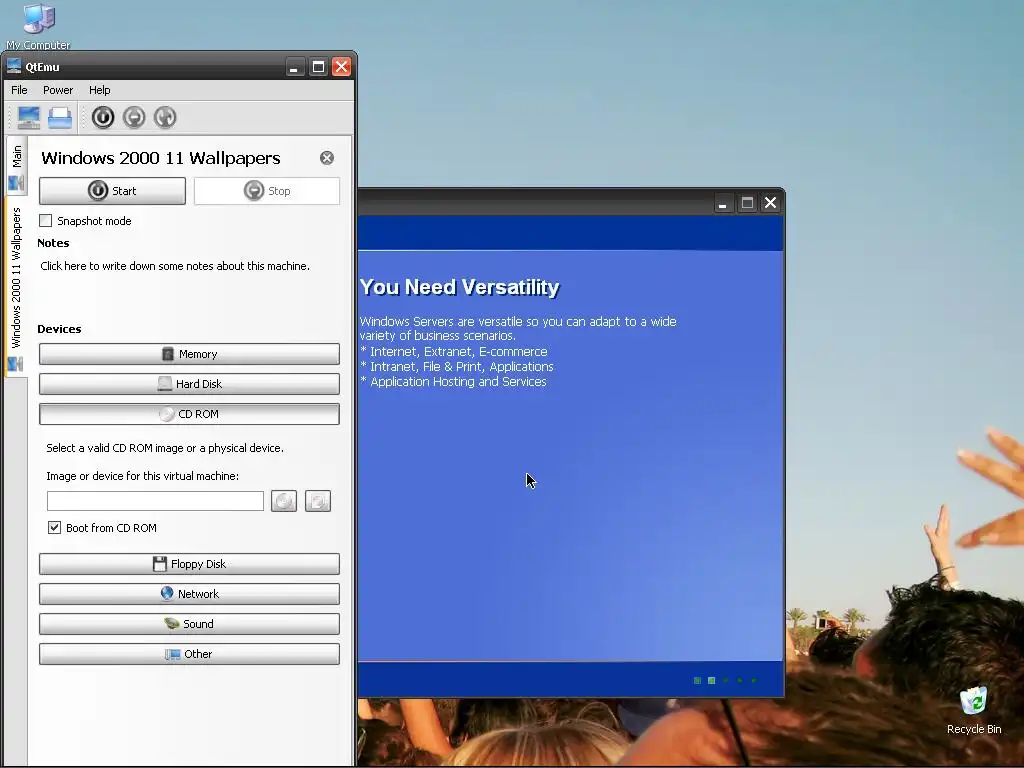Click the QtEmu title bar icon
This screenshot has width=1024, height=768.
coord(14,67)
